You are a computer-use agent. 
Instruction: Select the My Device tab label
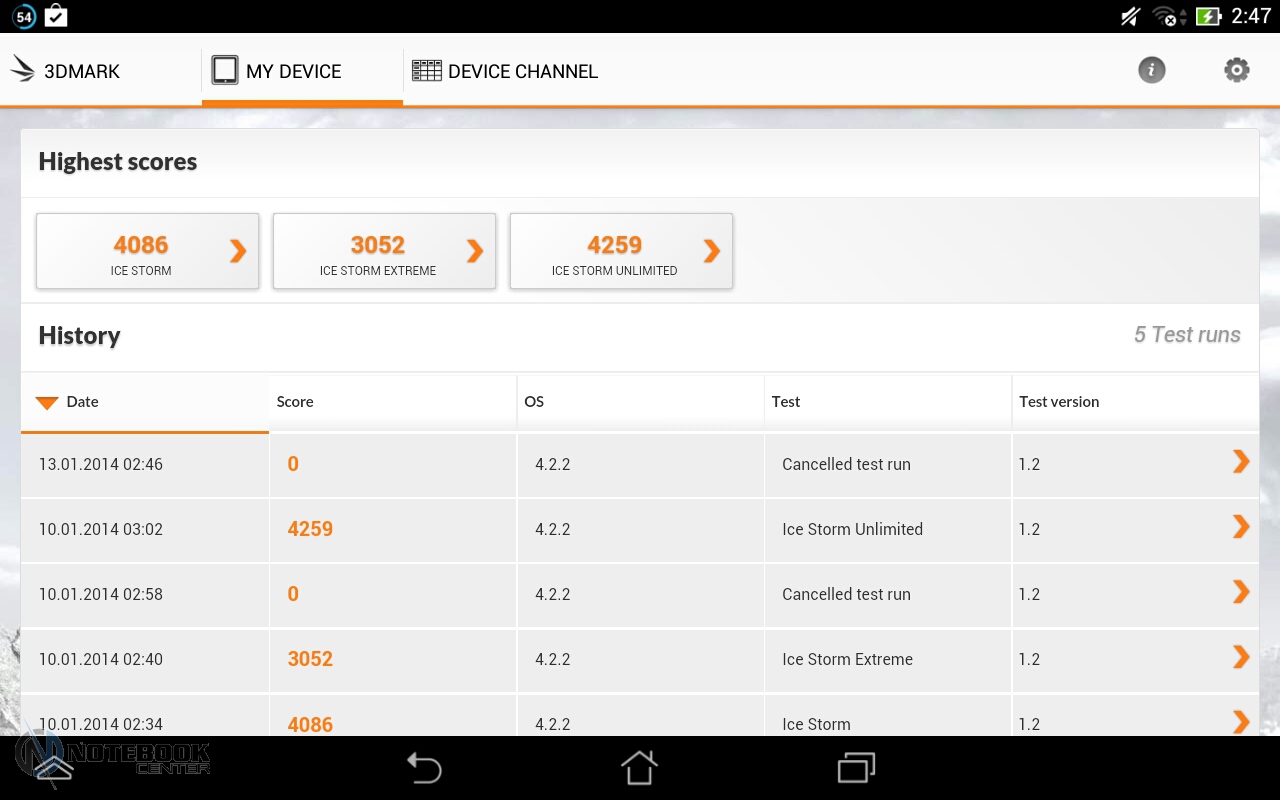click(x=293, y=71)
